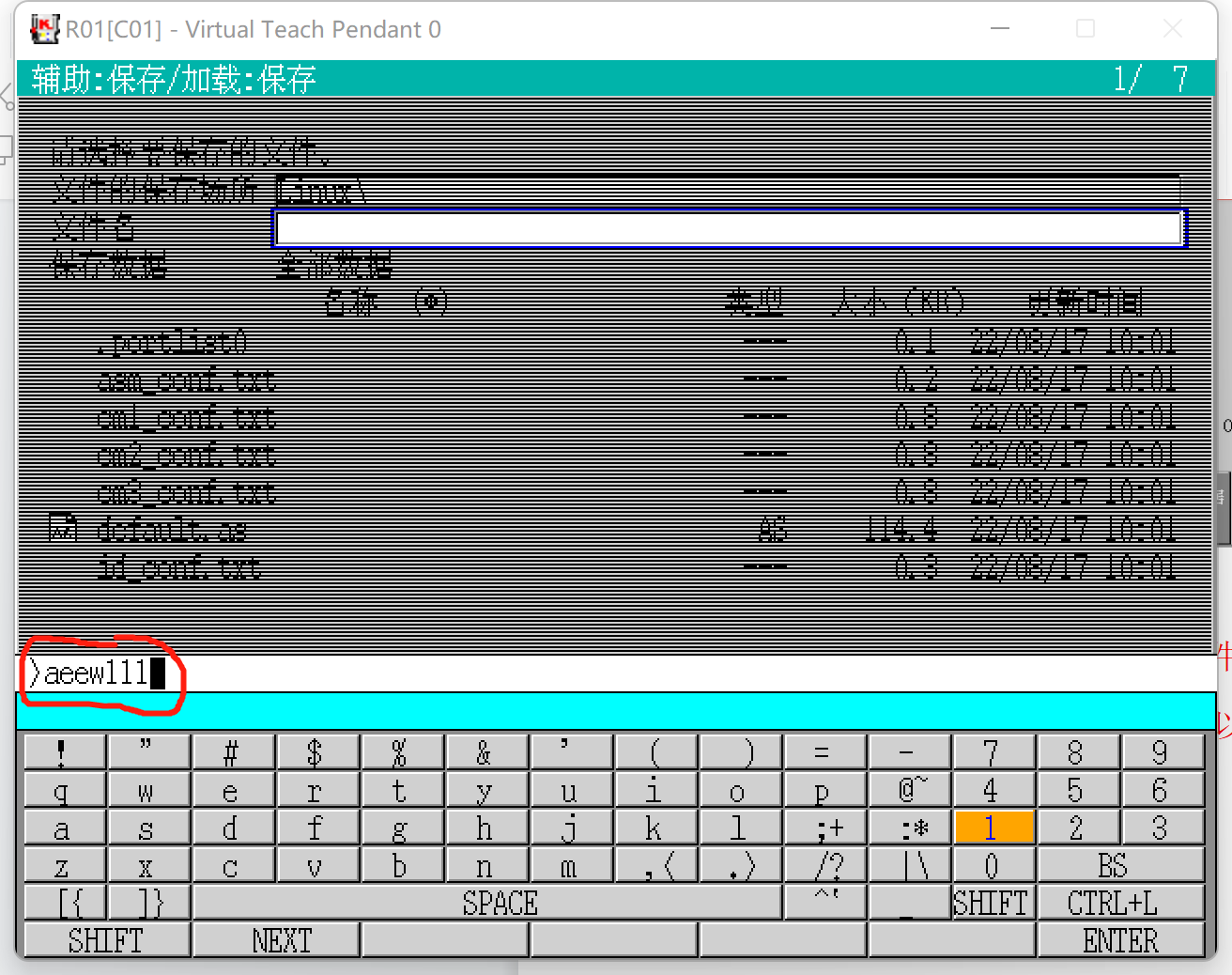
Task: Tap the b letter key
Action: tap(402, 865)
